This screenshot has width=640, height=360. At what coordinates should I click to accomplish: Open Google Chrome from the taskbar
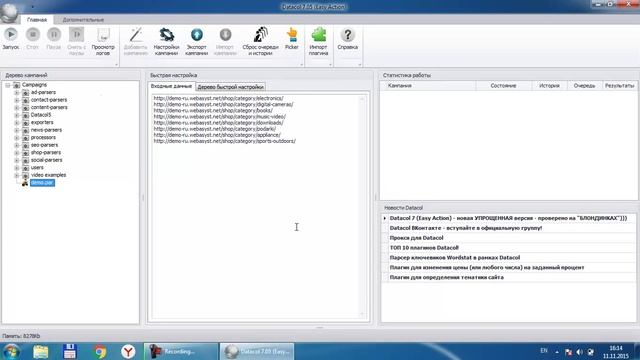99,351
